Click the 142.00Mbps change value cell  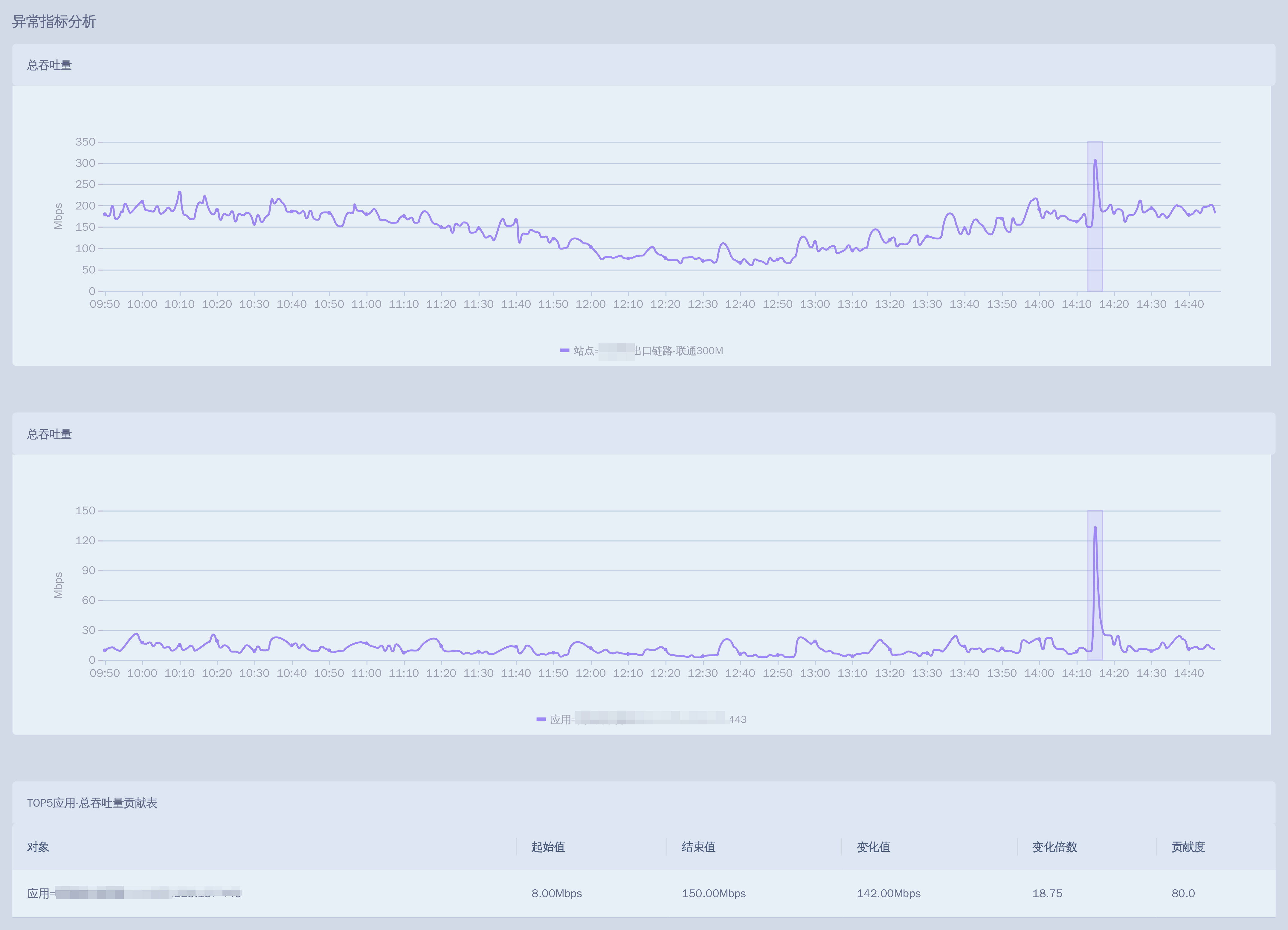(x=888, y=893)
